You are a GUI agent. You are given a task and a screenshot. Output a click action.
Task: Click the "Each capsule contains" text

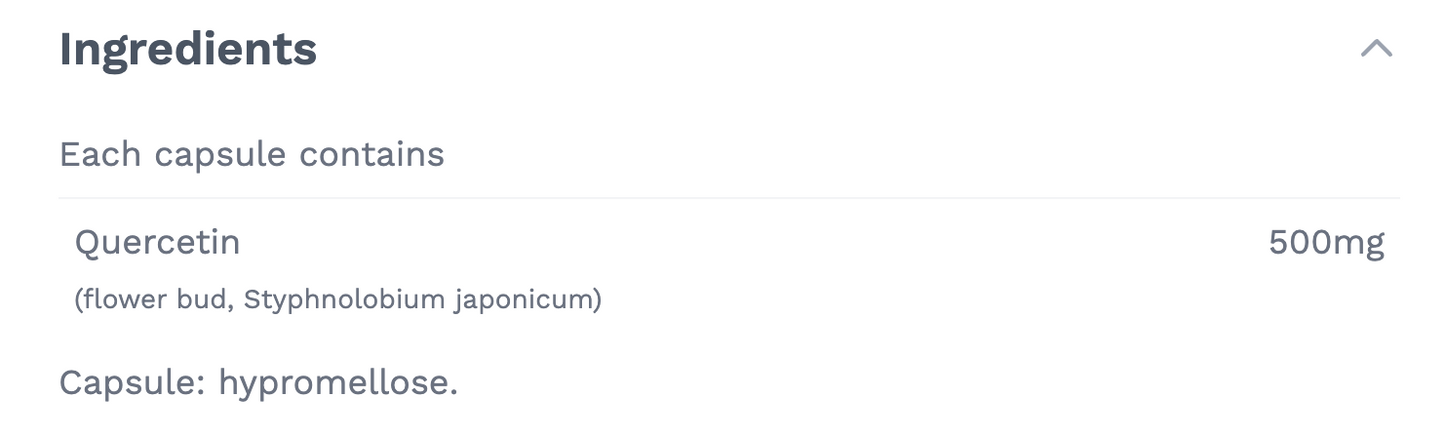coord(252,155)
